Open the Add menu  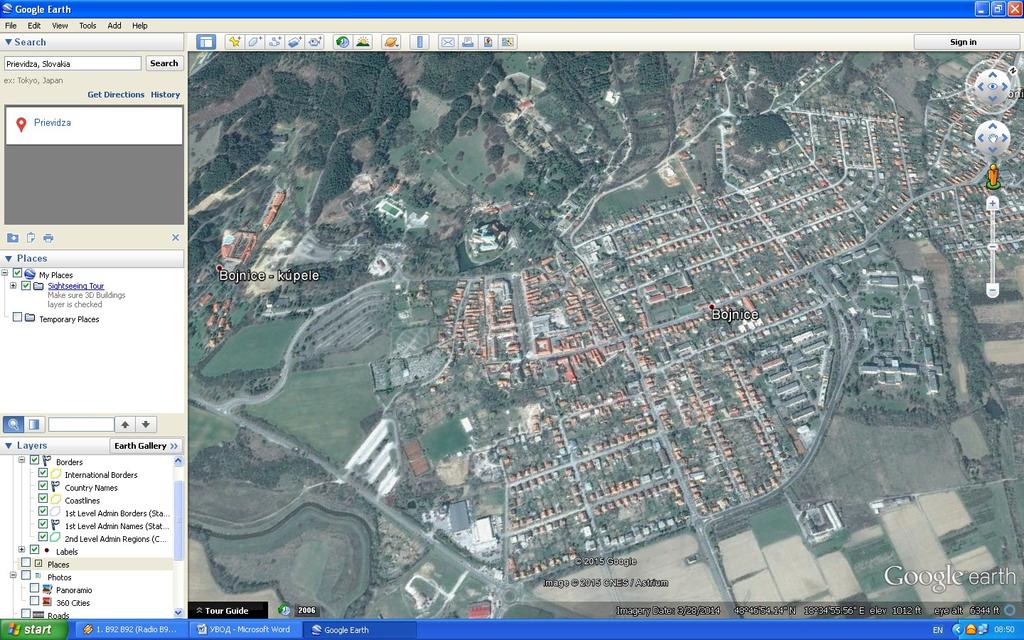114,25
